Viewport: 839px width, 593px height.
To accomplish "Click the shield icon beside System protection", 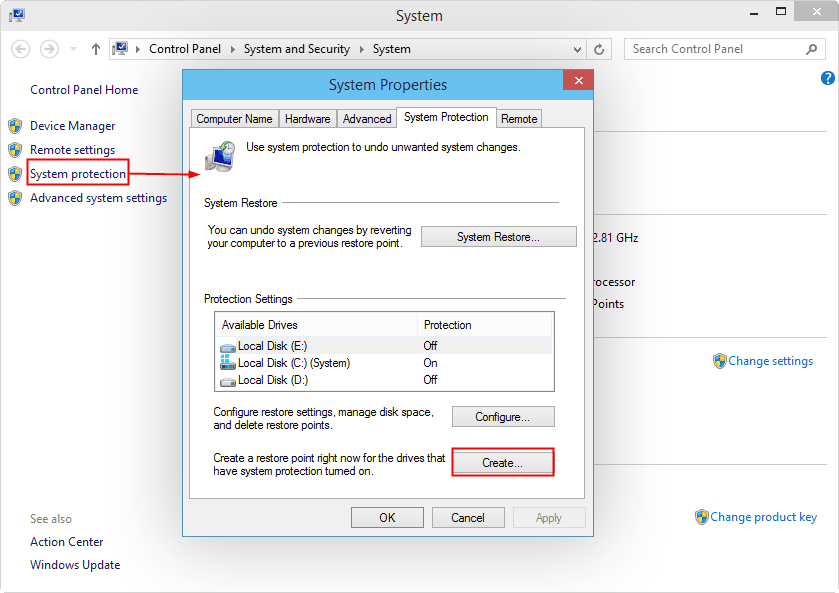I will (15, 174).
